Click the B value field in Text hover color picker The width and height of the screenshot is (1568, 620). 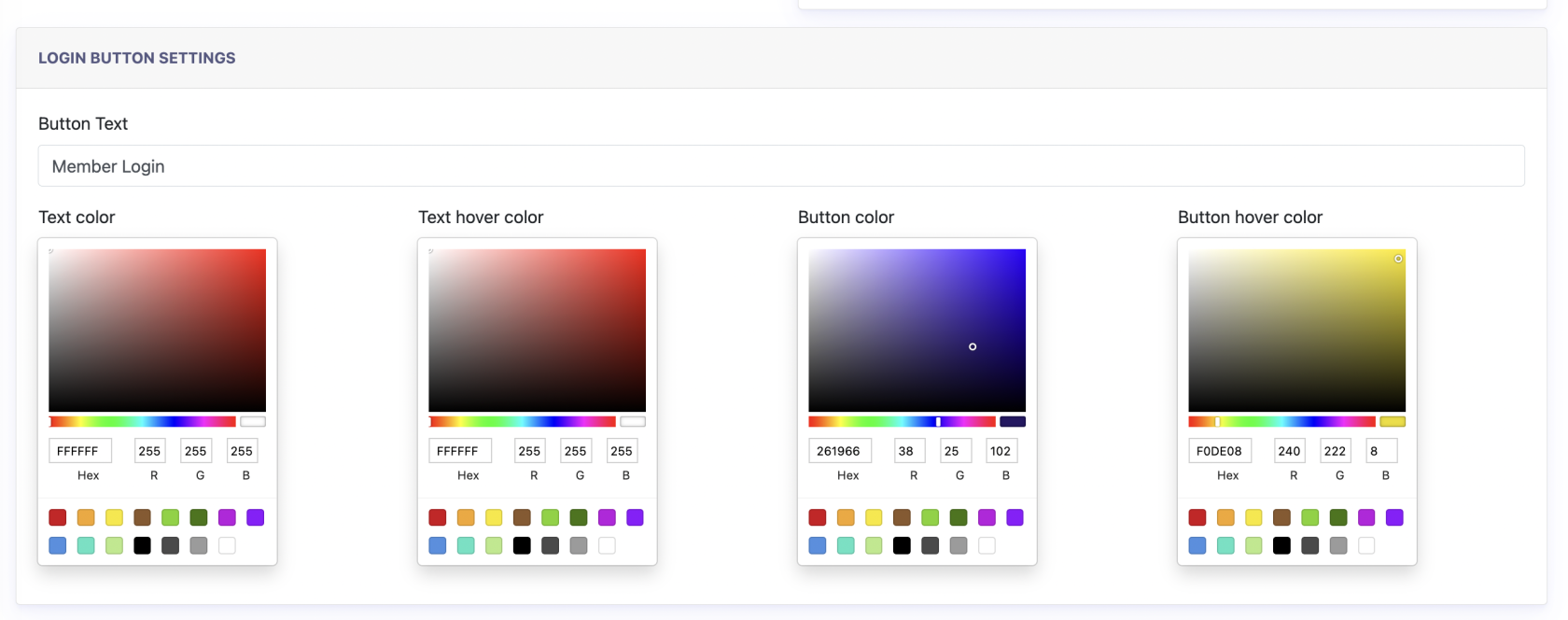[622, 451]
